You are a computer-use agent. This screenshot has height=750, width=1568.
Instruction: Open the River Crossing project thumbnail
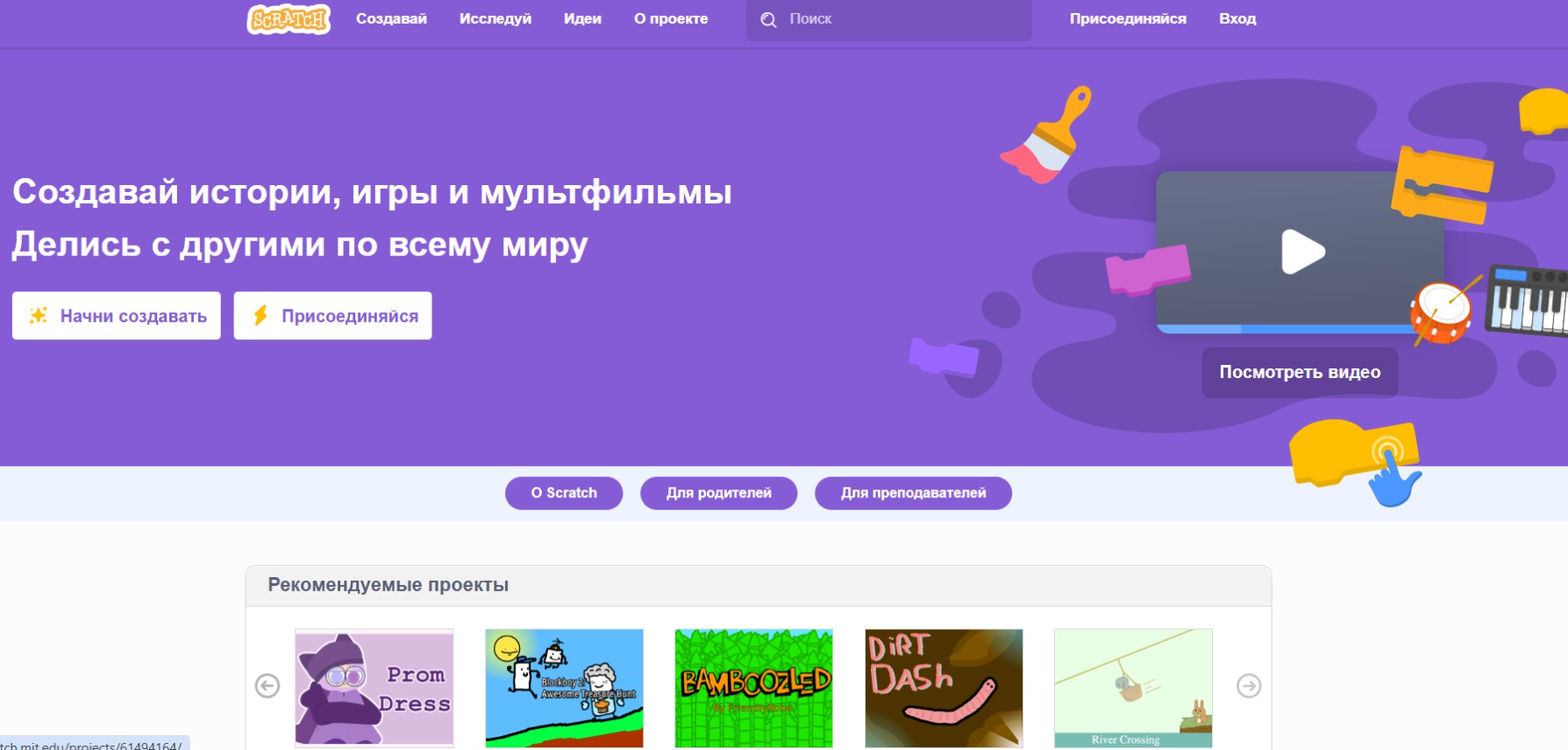coord(1133,689)
